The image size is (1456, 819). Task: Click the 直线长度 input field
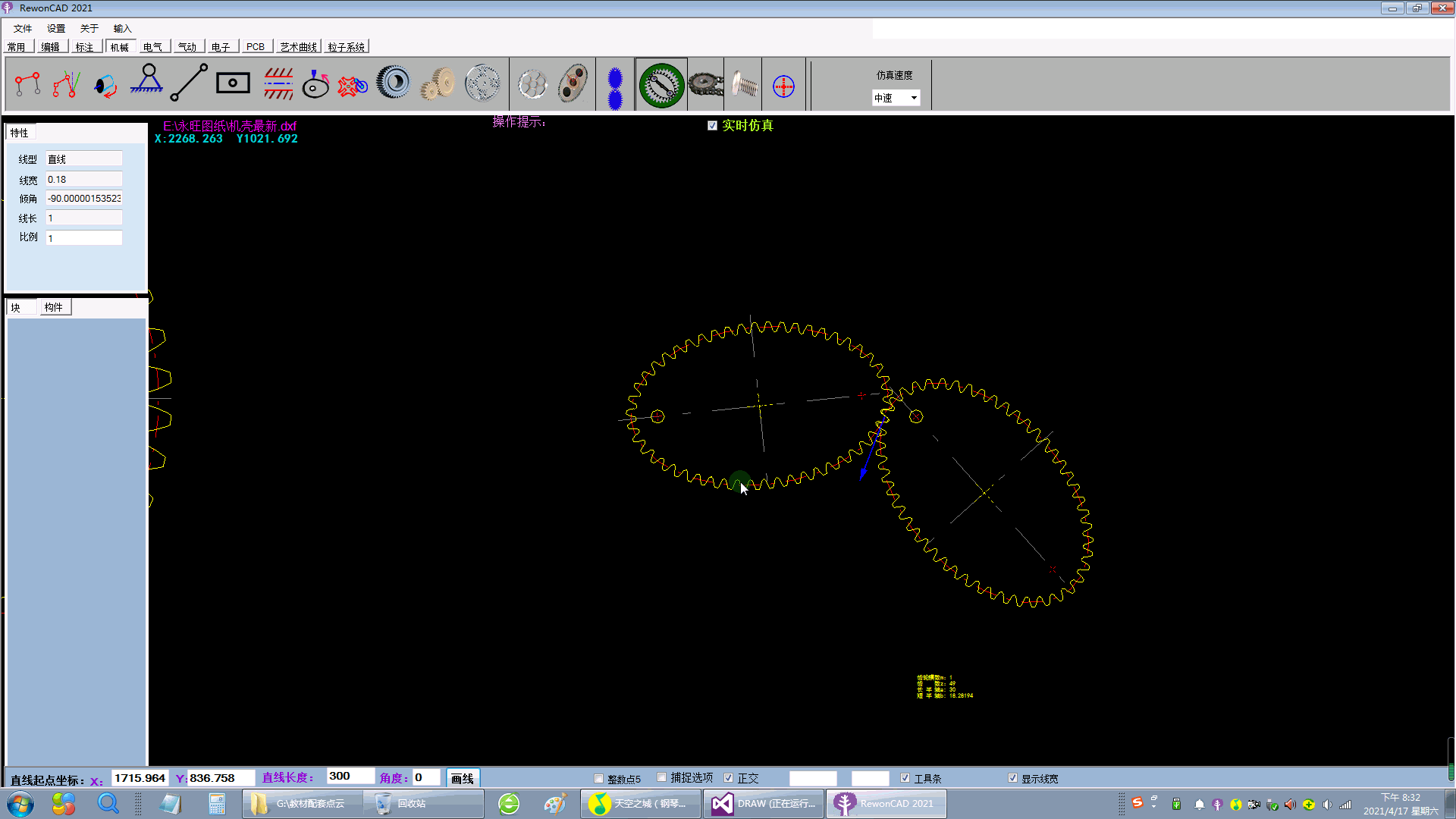pos(350,777)
